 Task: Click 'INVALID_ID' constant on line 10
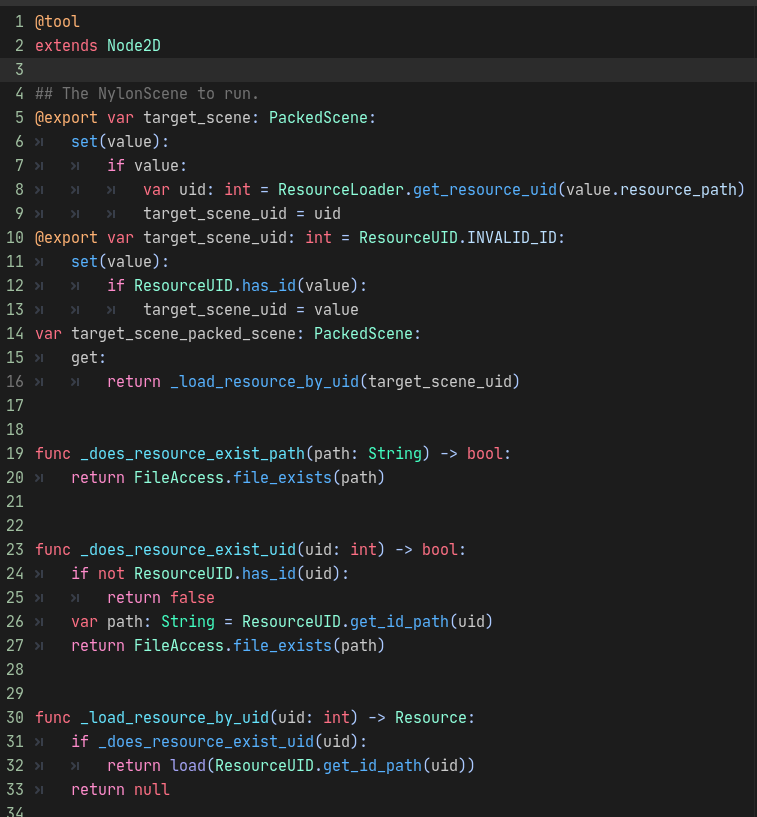512,238
